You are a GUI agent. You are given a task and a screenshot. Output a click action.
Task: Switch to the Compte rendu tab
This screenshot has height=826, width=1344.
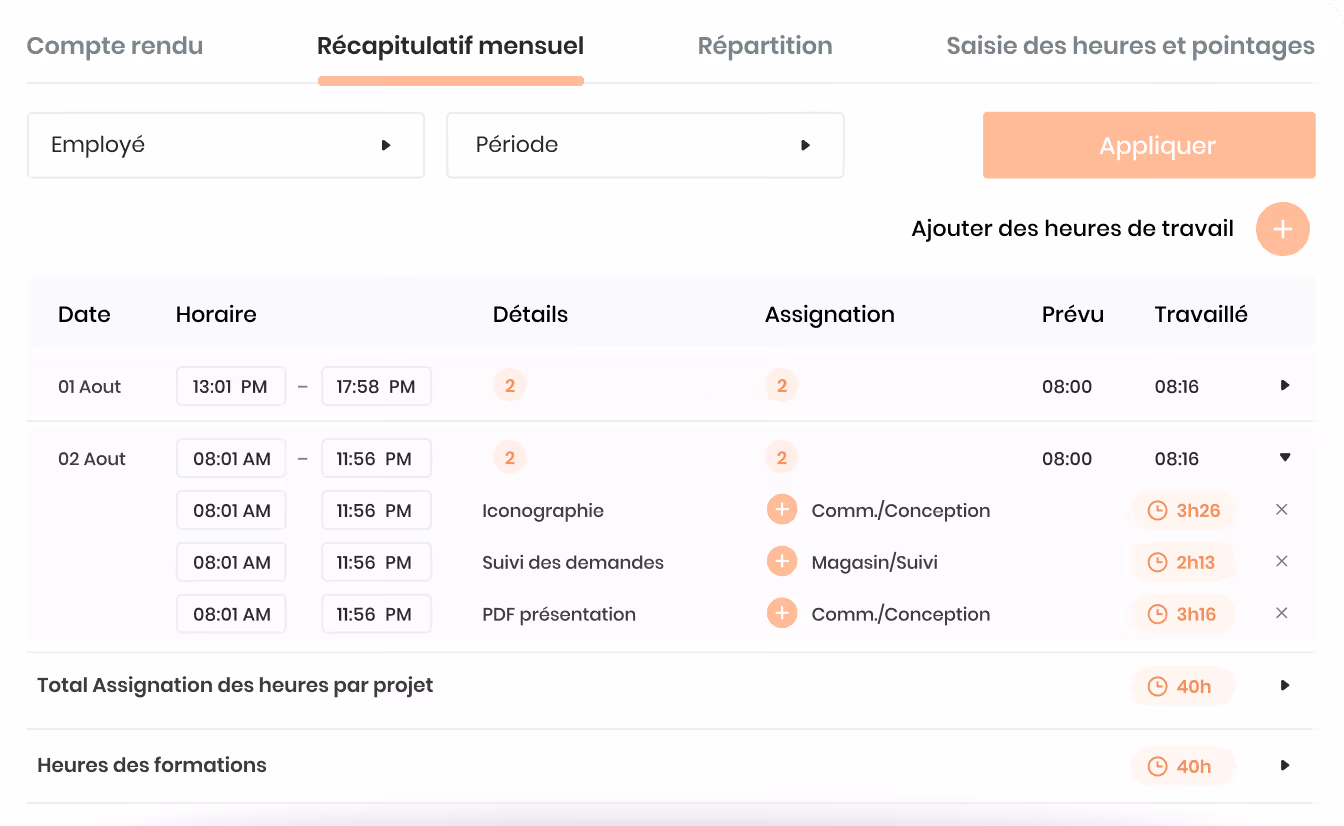pyautogui.click(x=115, y=46)
